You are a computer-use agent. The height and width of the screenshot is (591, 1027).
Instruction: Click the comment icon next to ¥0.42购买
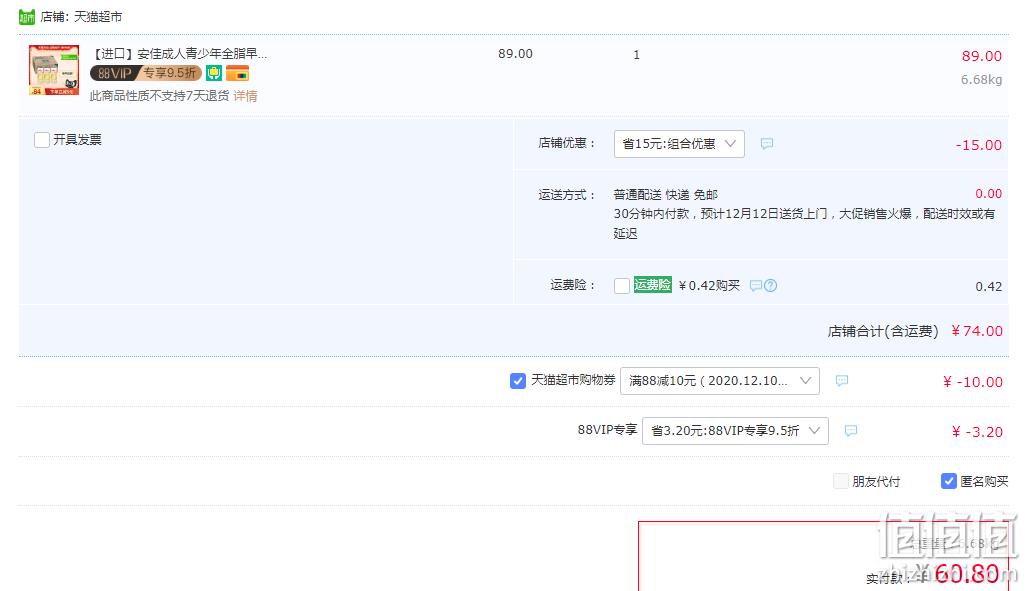pos(755,286)
